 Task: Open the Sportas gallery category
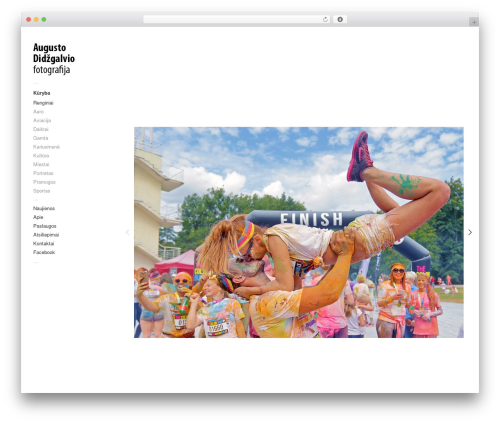coord(41,191)
